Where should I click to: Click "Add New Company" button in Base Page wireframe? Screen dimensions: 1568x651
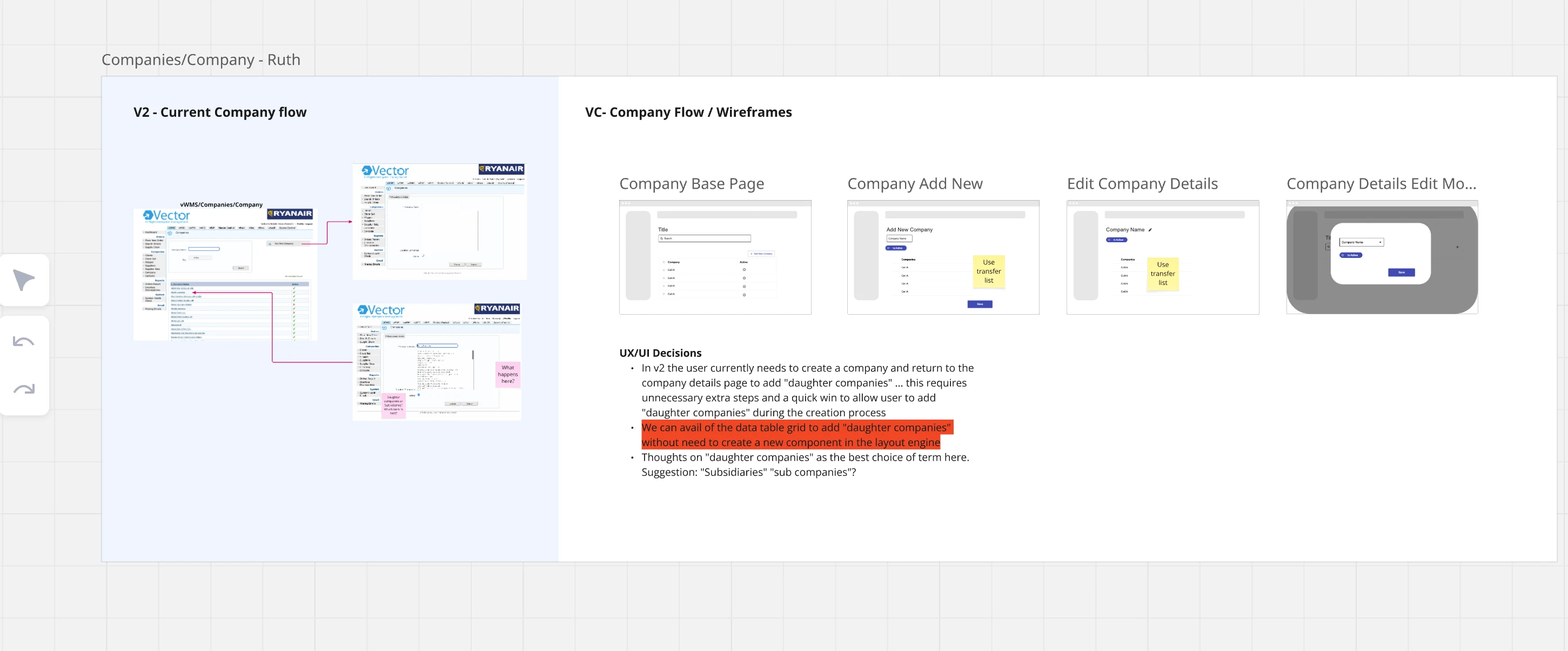[x=761, y=254]
